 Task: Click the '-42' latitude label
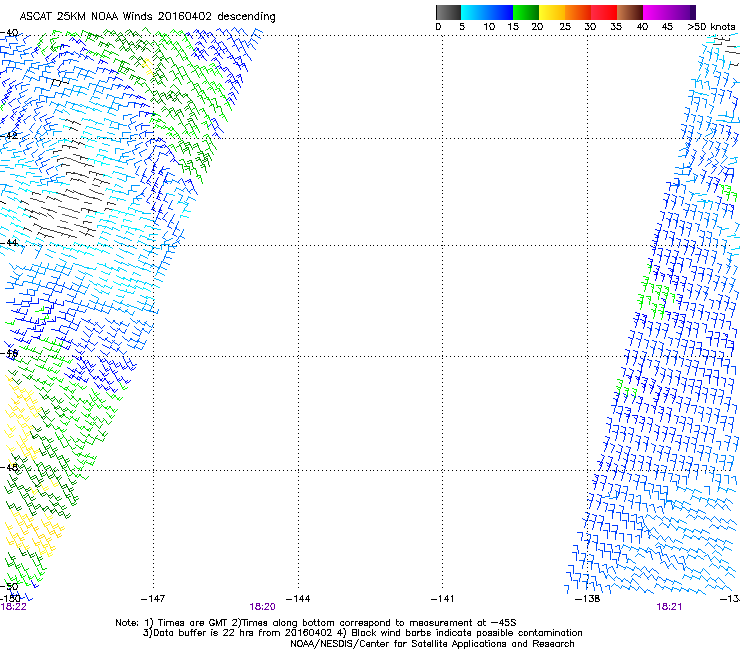coord(9,135)
